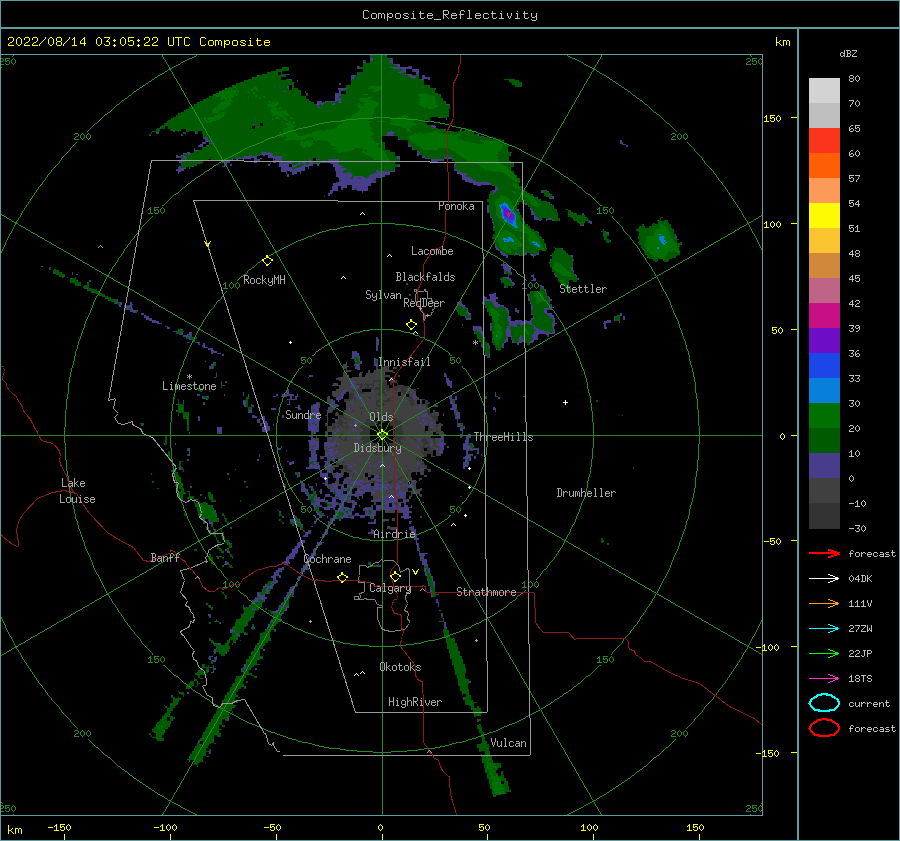
Task: Pick the light gray 70-80 dBZ swatch
Action: pos(824,90)
